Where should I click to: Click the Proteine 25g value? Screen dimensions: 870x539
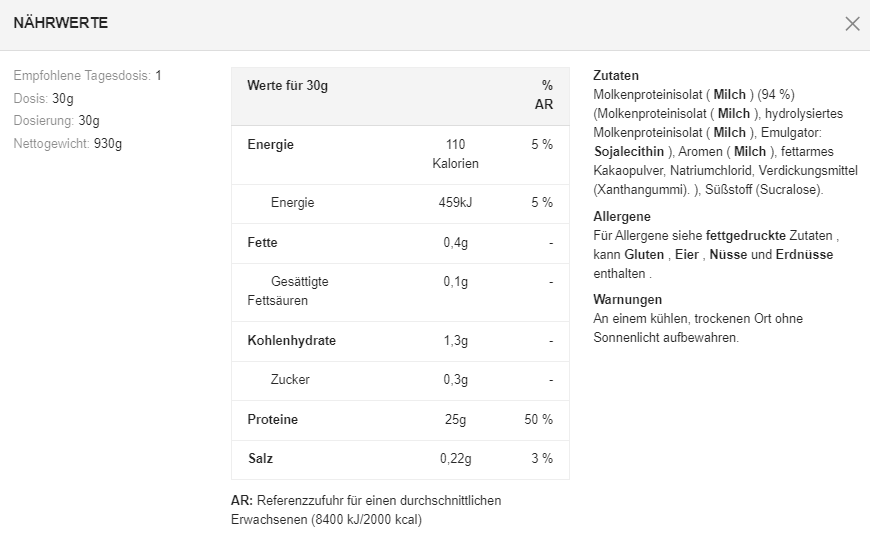click(455, 420)
